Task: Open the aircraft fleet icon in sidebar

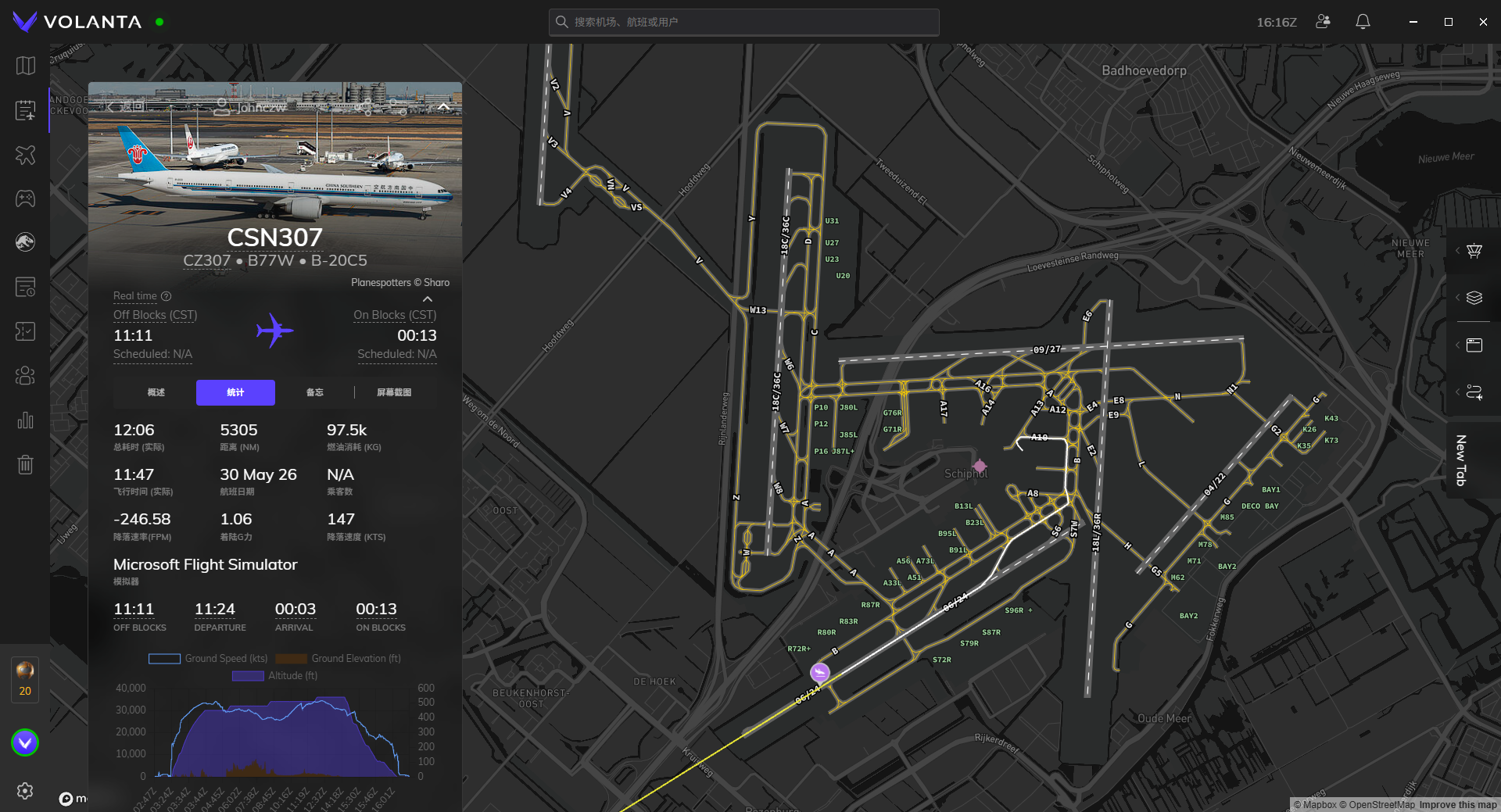Action: [x=25, y=155]
